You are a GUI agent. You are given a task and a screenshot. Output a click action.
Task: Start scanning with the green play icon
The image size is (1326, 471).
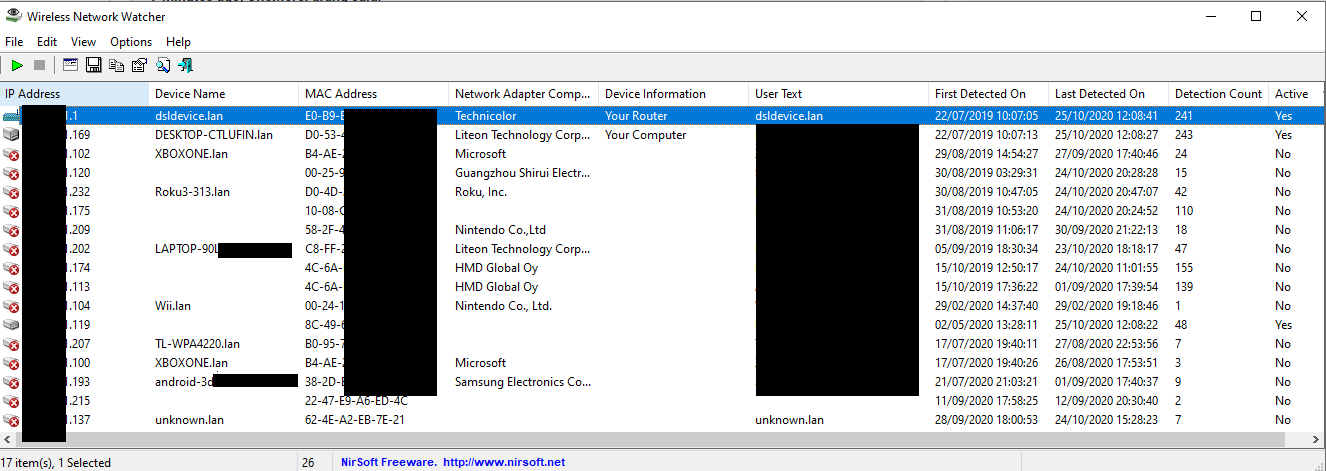[x=17, y=65]
